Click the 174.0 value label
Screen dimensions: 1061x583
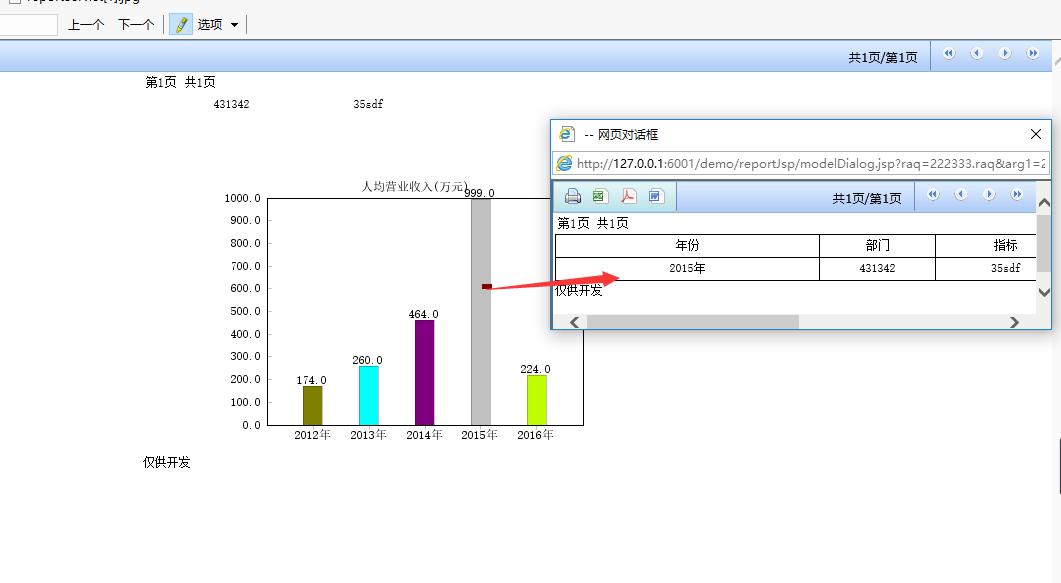click(x=311, y=380)
